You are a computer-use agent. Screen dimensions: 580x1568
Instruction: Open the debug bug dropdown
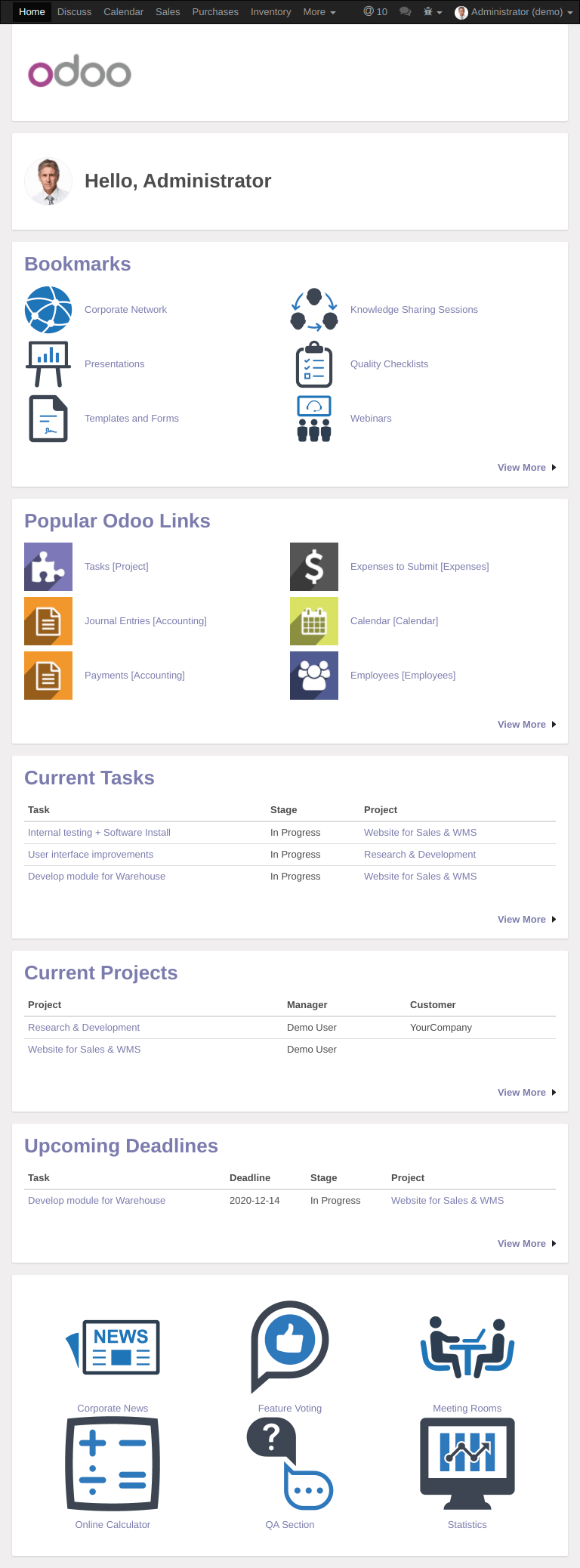(x=433, y=12)
